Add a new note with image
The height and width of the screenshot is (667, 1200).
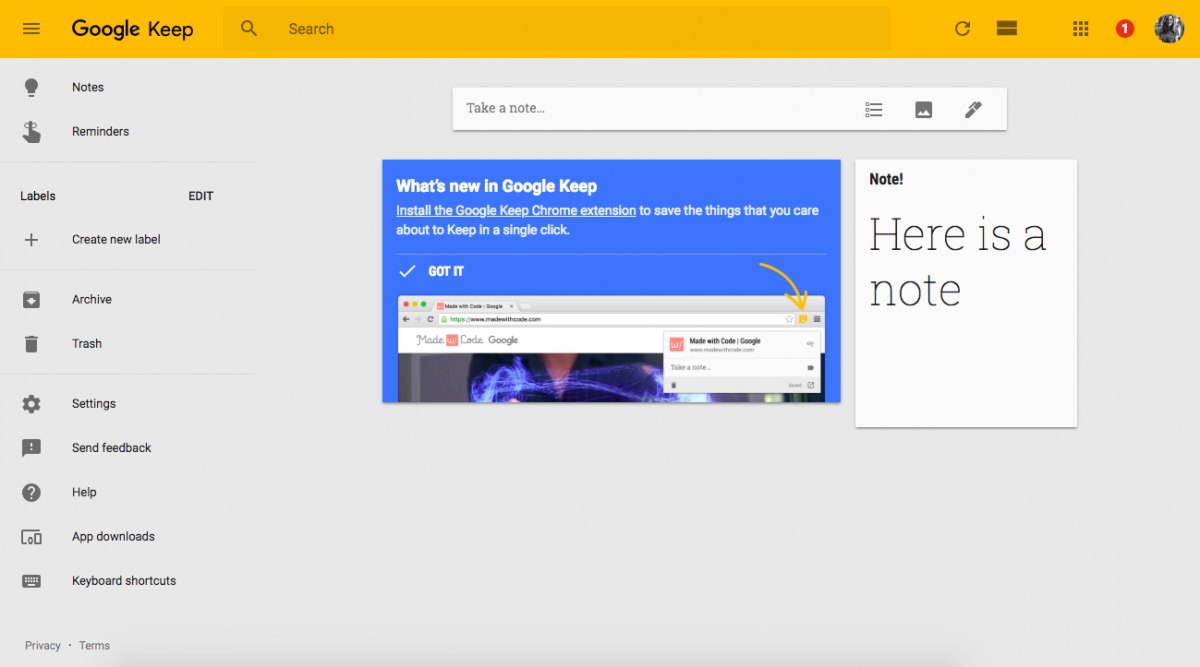point(923,109)
